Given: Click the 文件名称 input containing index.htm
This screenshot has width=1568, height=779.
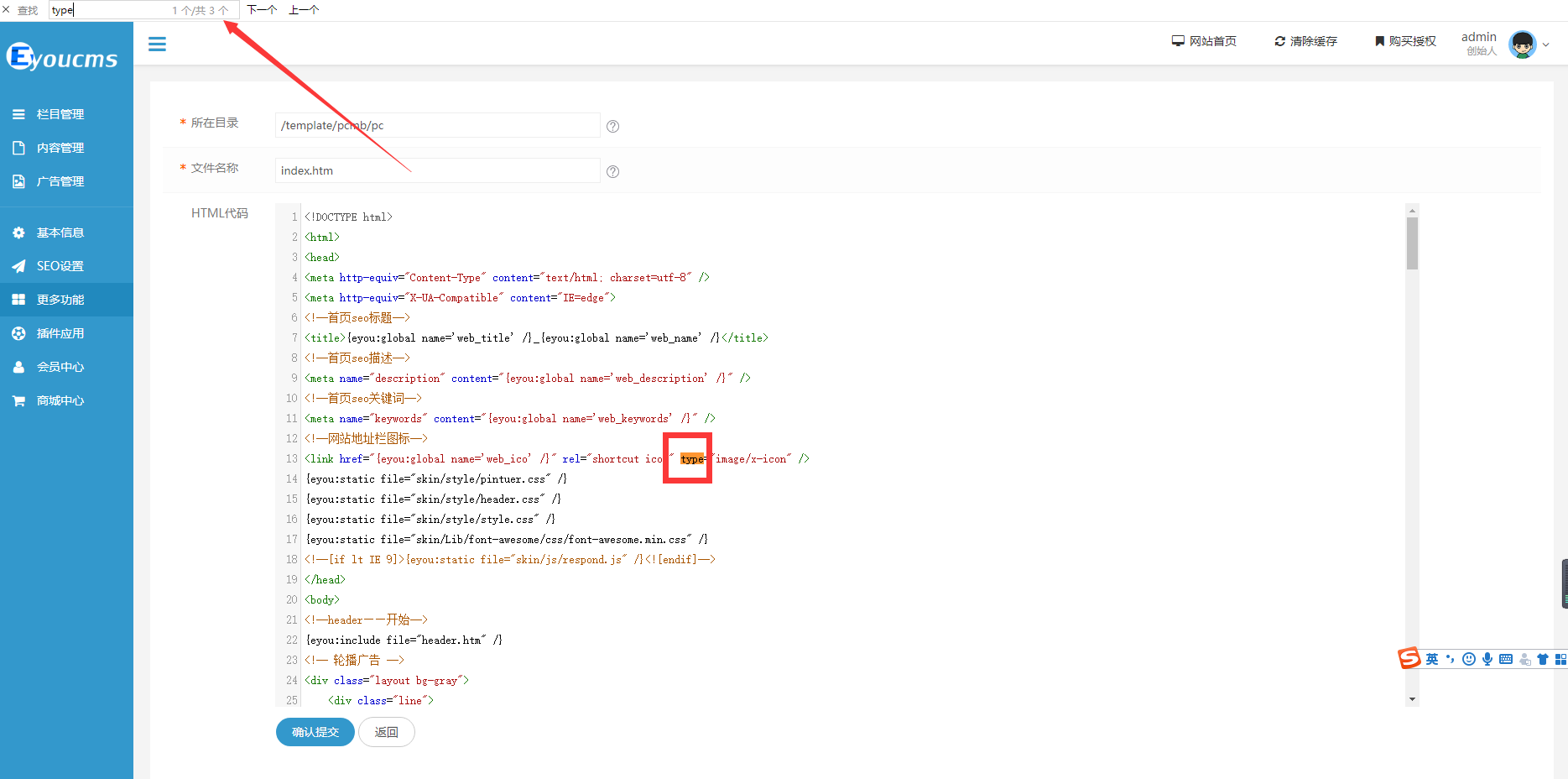Looking at the screenshot, I should pos(437,170).
